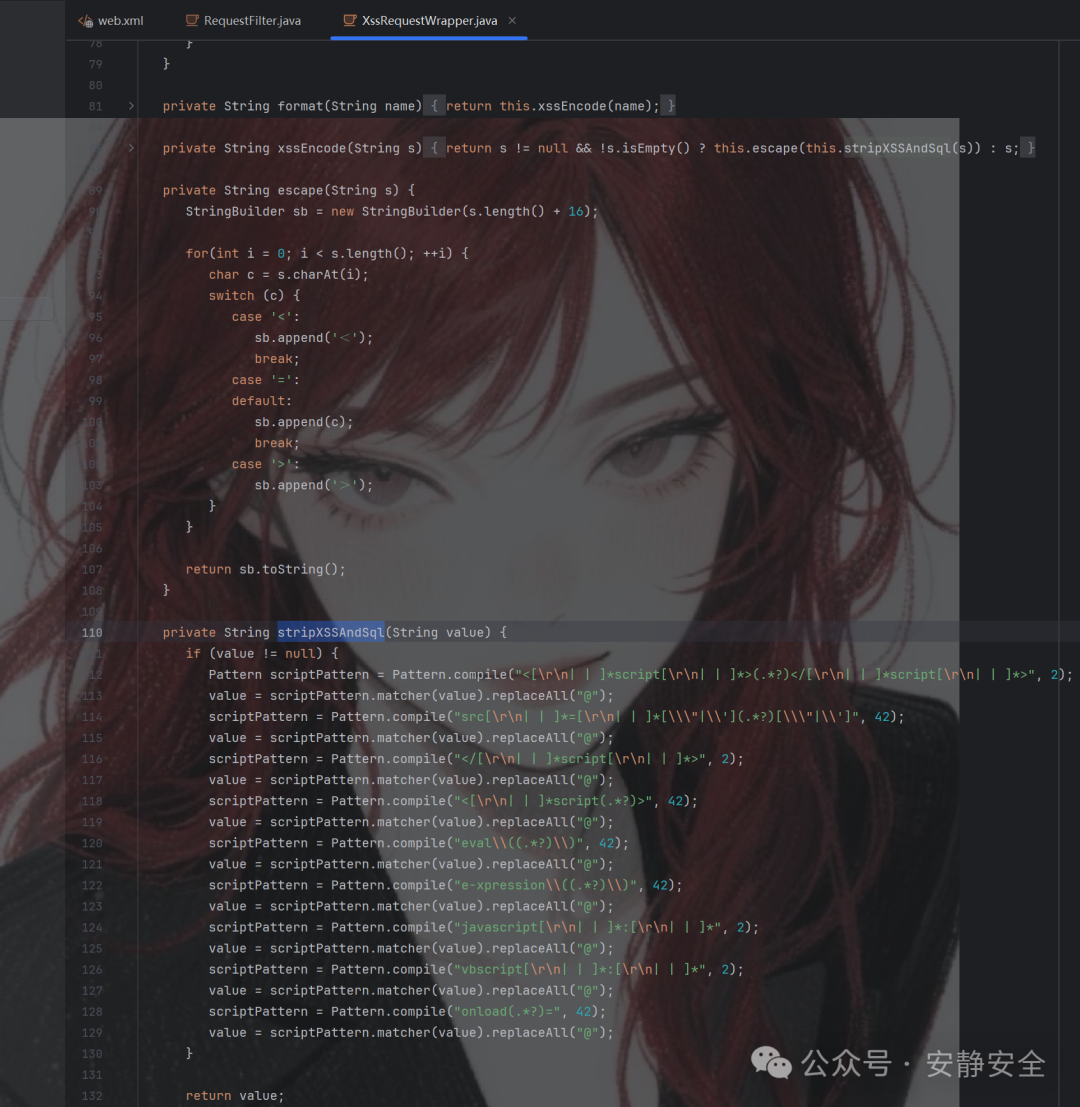Image resolution: width=1080 pixels, height=1107 pixels.
Task: Collapse the format method fold arrow
Action: (130, 105)
